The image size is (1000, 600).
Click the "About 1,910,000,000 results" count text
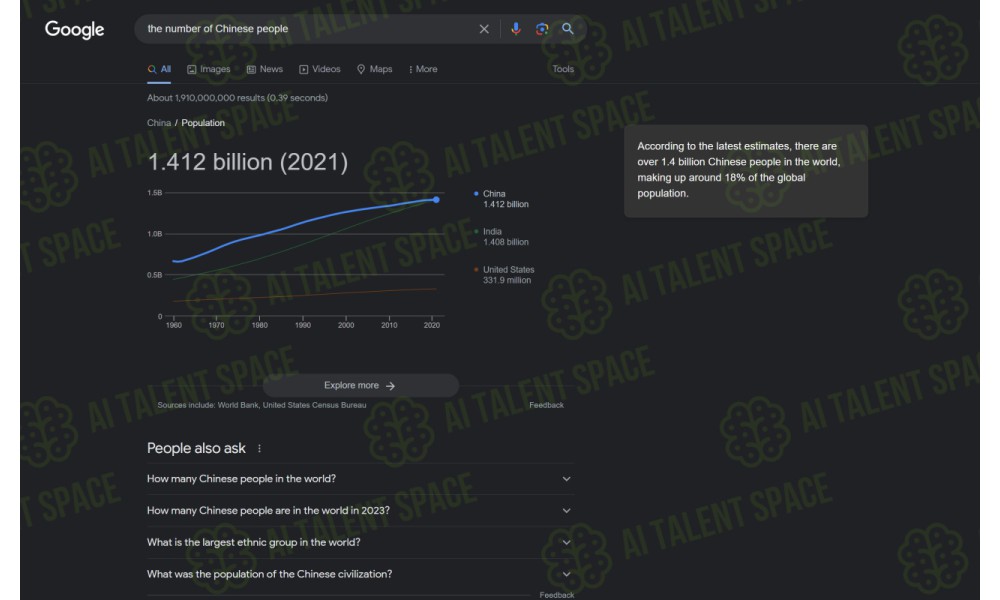[237, 98]
